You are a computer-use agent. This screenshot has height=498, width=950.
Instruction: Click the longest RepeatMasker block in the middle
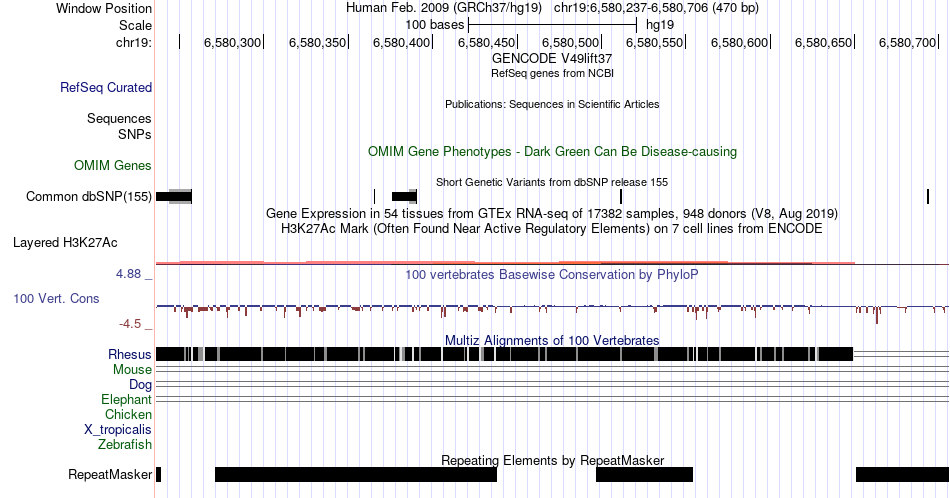tap(356, 474)
